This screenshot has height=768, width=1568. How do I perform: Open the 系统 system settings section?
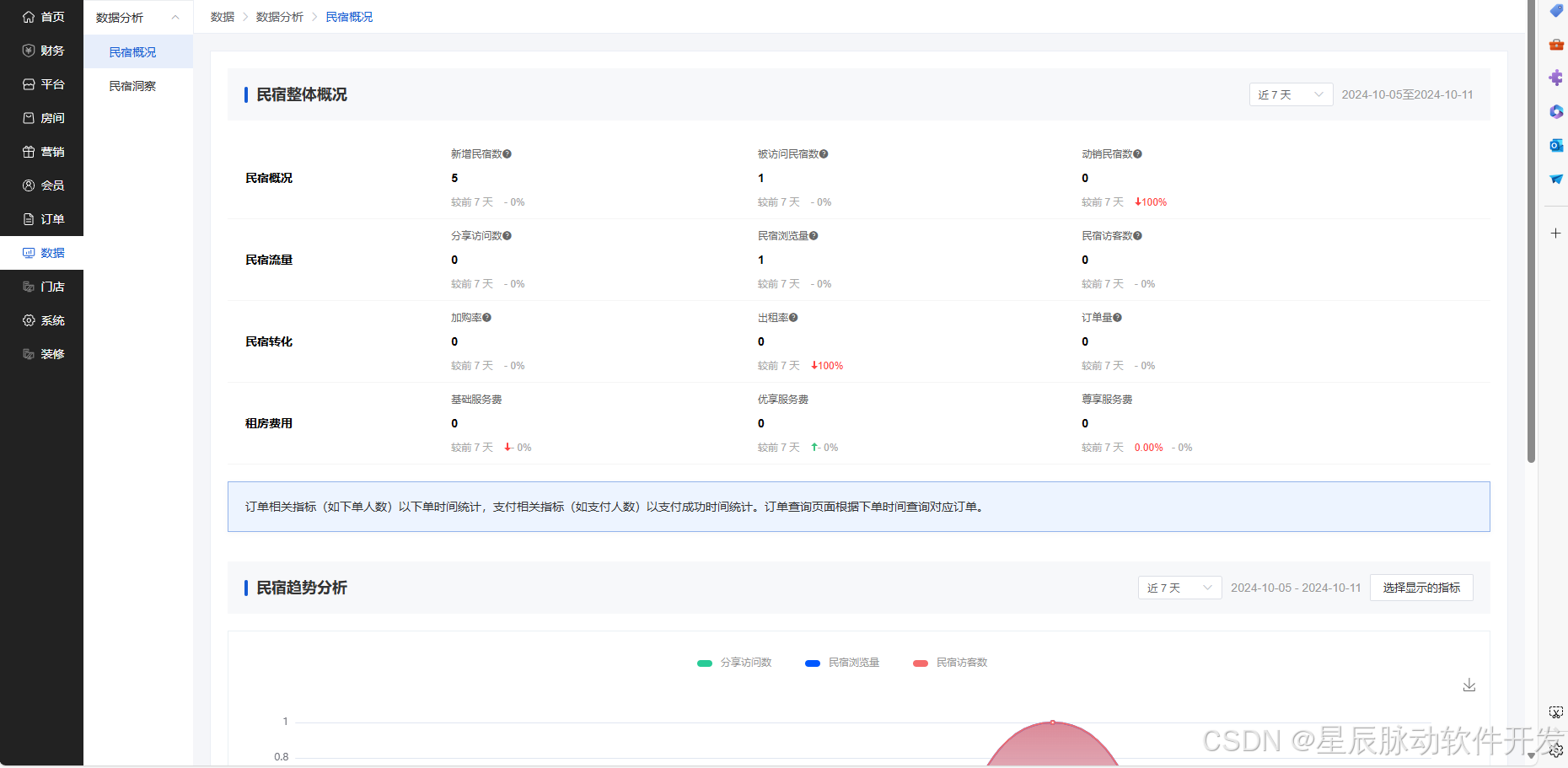(x=42, y=320)
